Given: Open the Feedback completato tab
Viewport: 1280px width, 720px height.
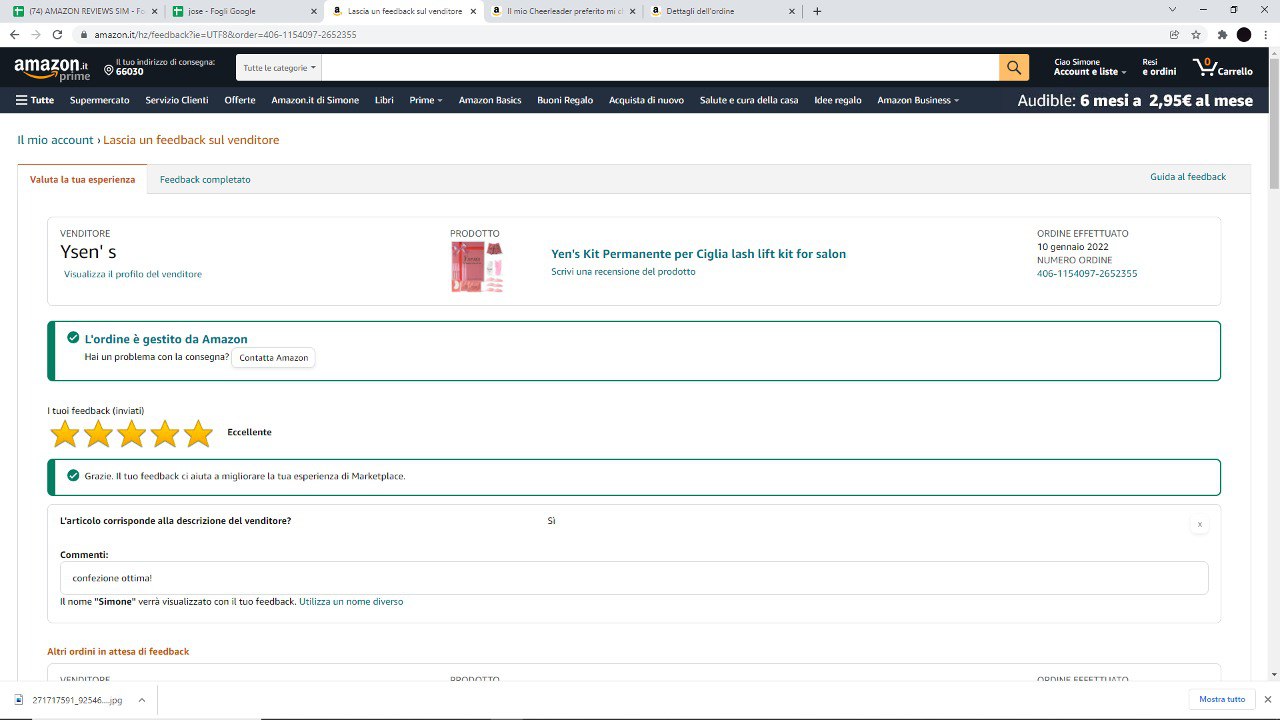Looking at the screenshot, I should 205,180.
